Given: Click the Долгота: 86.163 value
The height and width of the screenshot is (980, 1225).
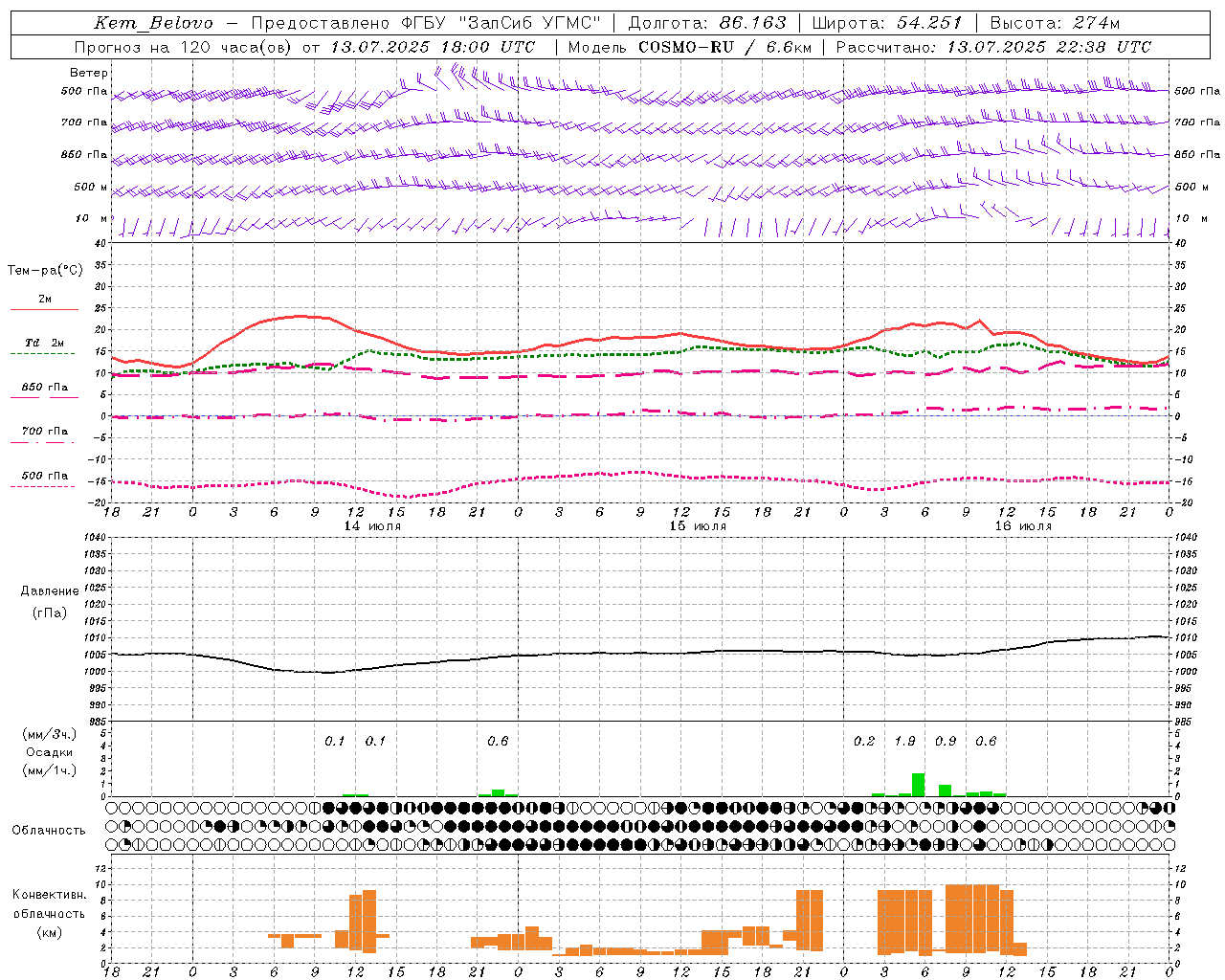Looking at the screenshot, I should pyautogui.click(x=706, y=23).
